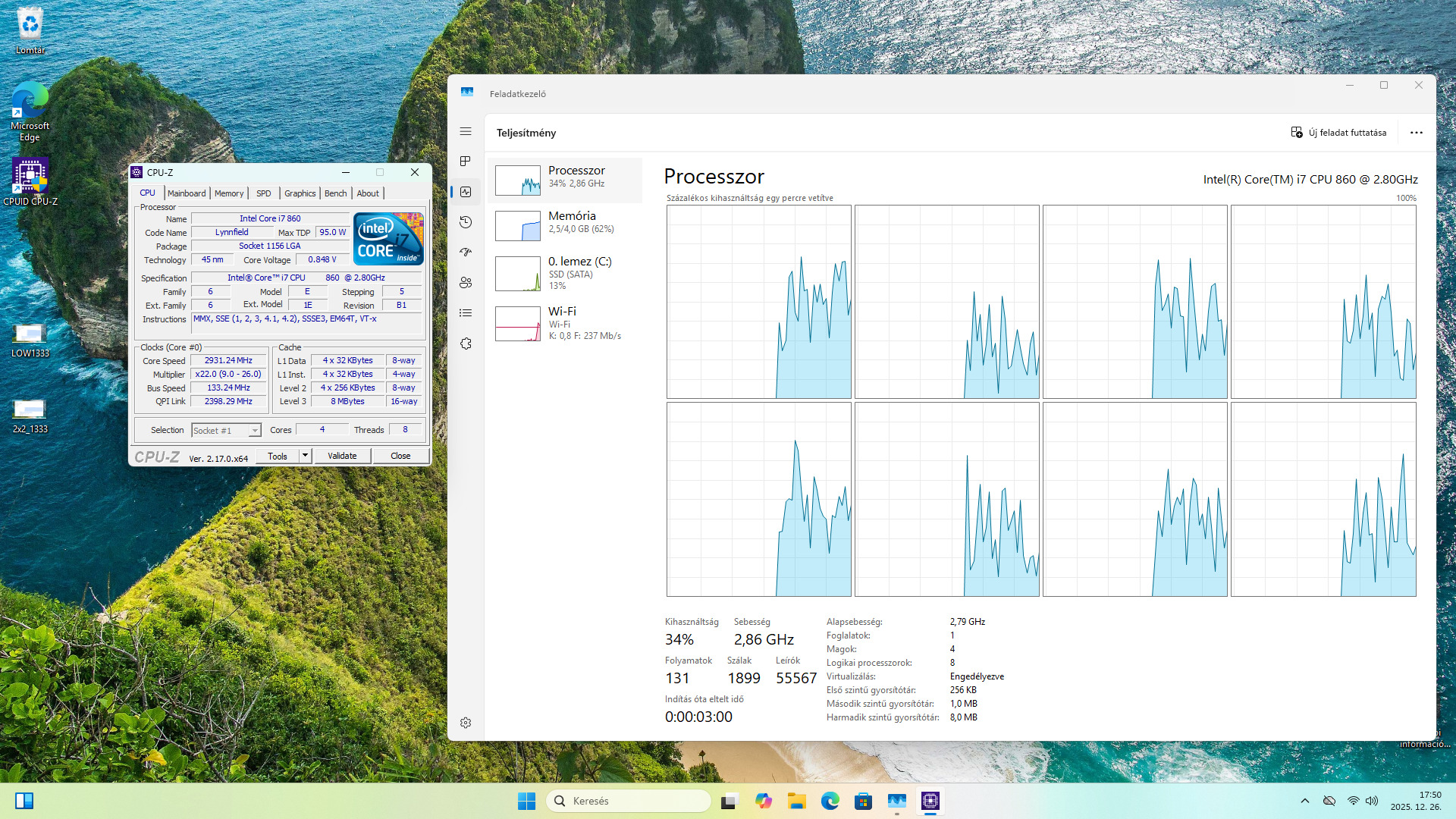Open Services icon in Task Manager sidebar
This screenshot has height=819, width=1456.
pos(466,344)
